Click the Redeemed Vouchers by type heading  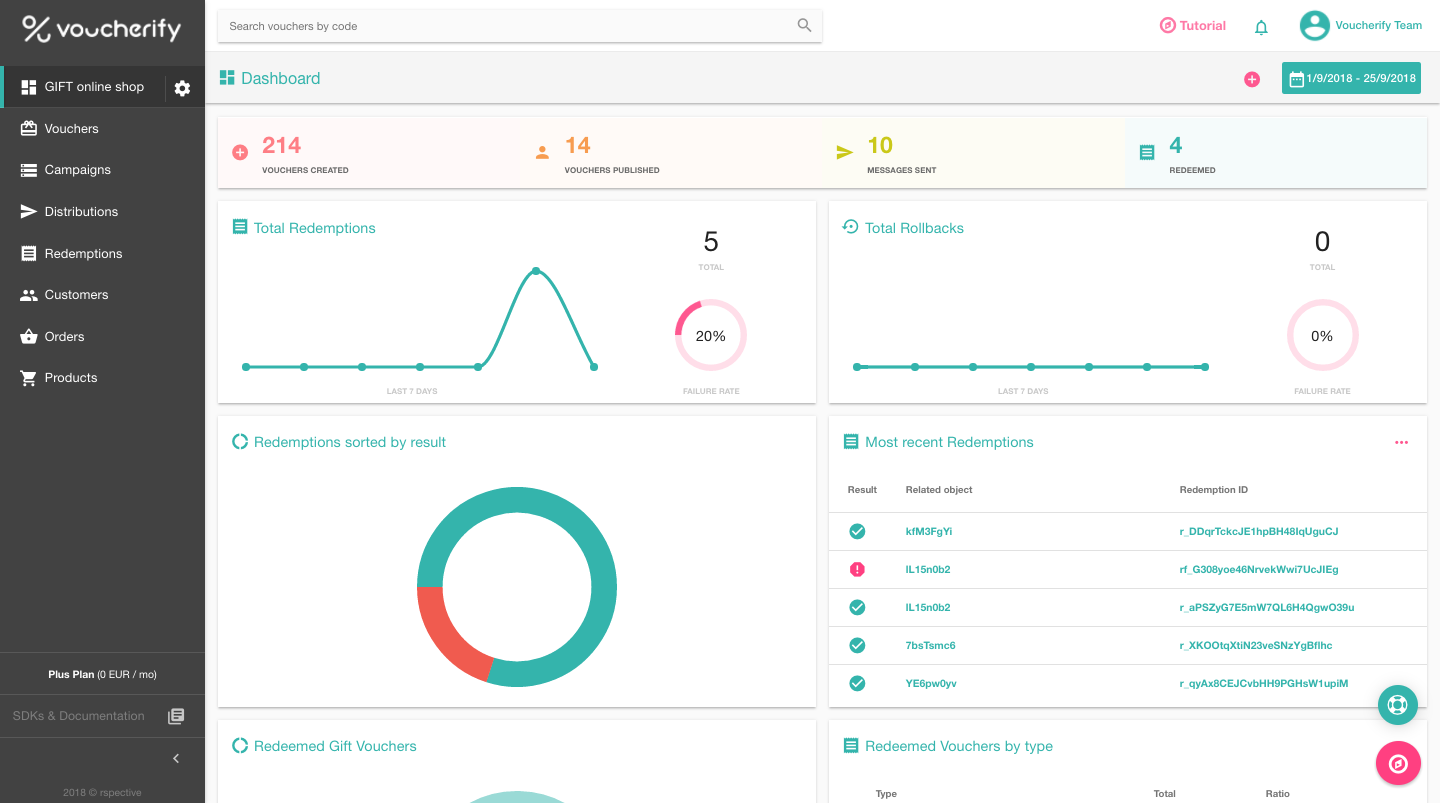click(959, 746)
